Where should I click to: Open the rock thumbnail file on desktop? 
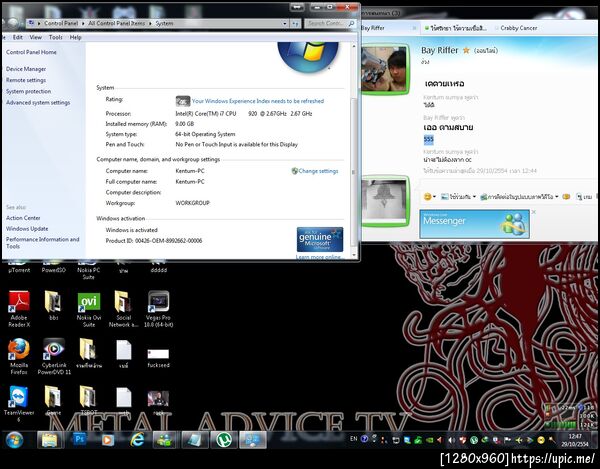(x=158, y=402)
